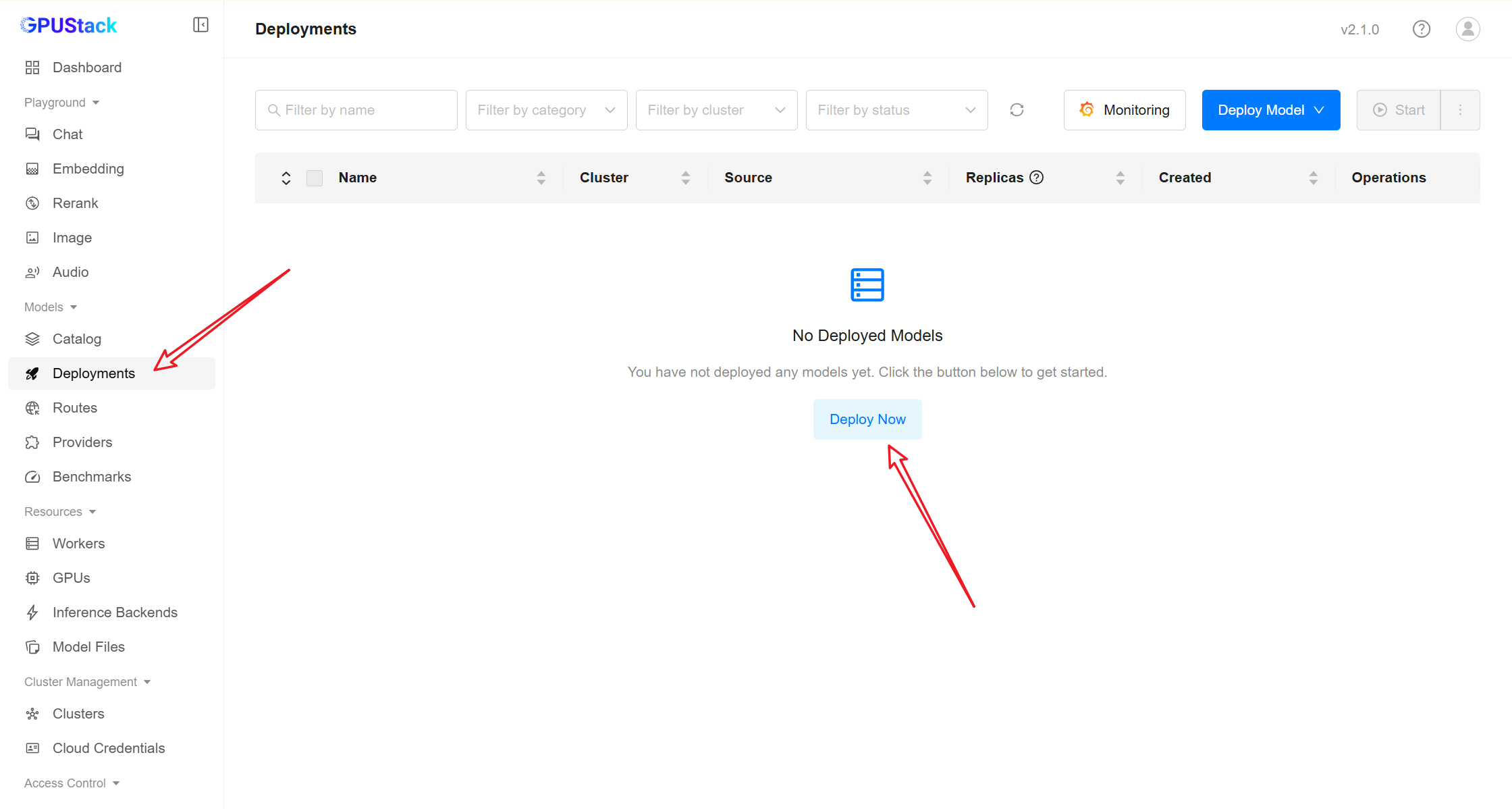
Task: Open the help question mark icon
Action: (1422, 29)
